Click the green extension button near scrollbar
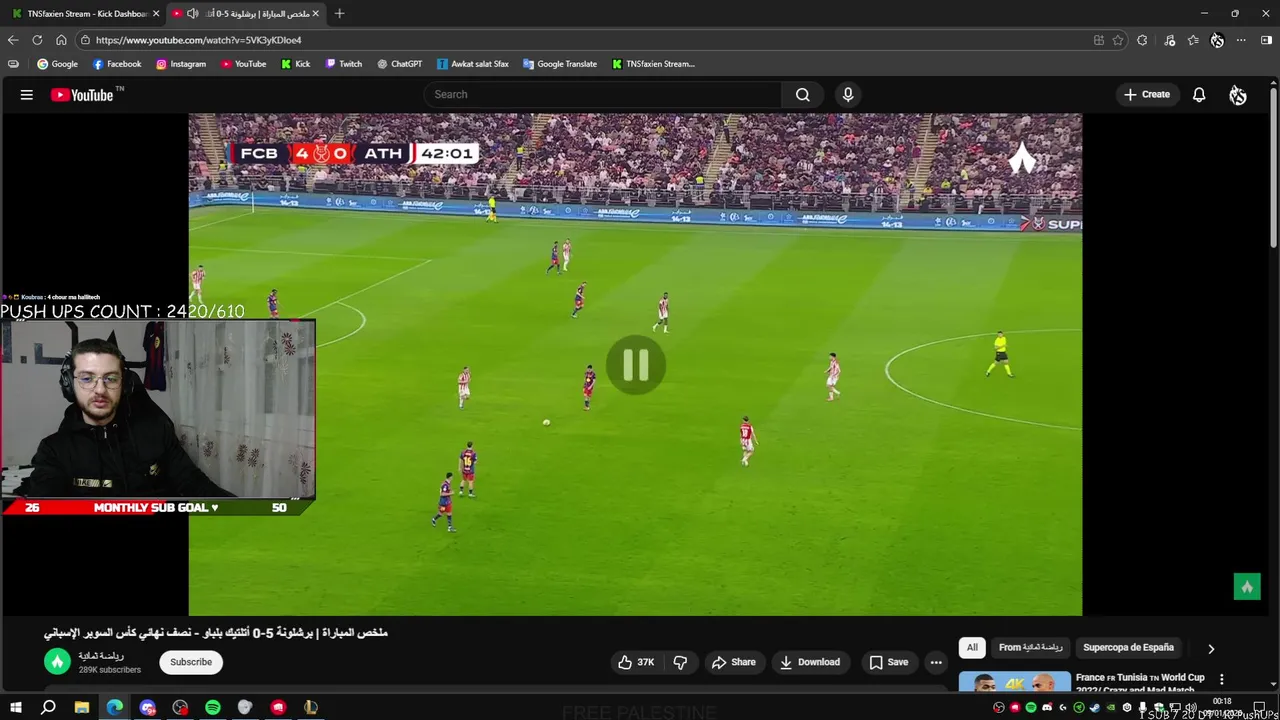 pyautogui.click(x=1247, y=587)
